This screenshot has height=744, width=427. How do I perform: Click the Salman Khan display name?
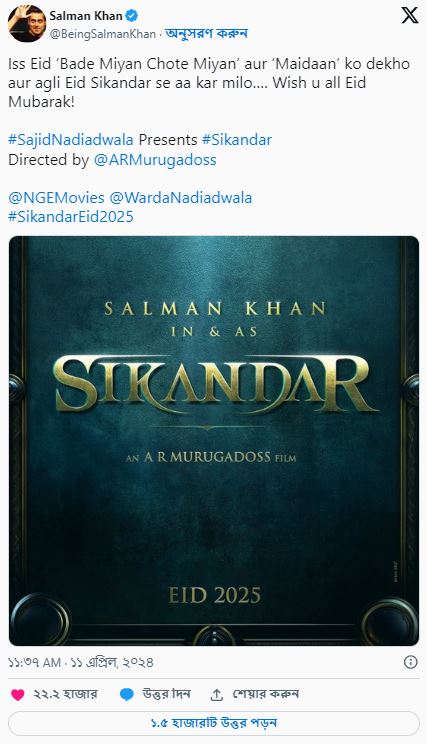click(x=86, y=16)
